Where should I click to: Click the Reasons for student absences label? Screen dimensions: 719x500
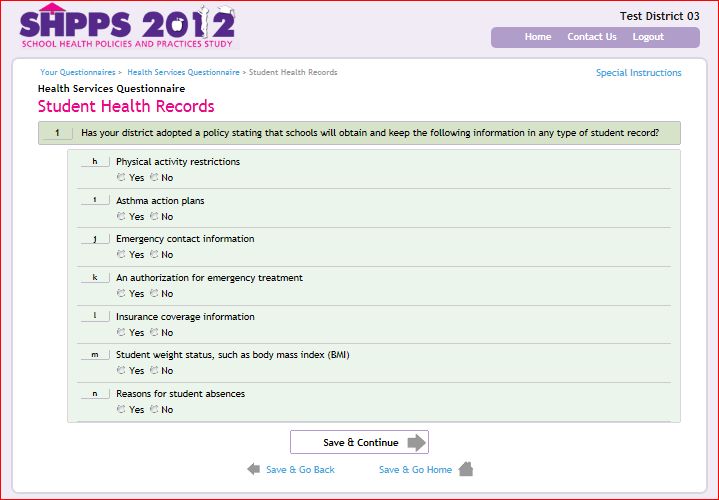(180, 394)
